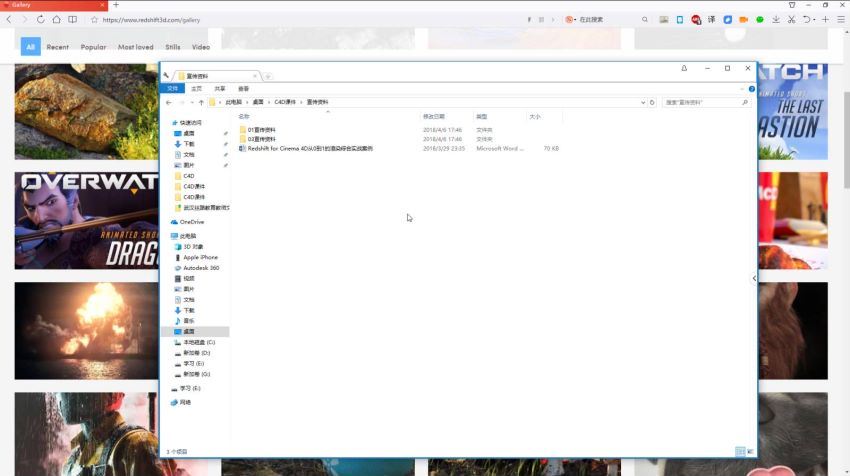The height and width of the screenshot is (476, 850).
Task: Open OneDrive in the navigation pane
Action: tap(192, 222)
